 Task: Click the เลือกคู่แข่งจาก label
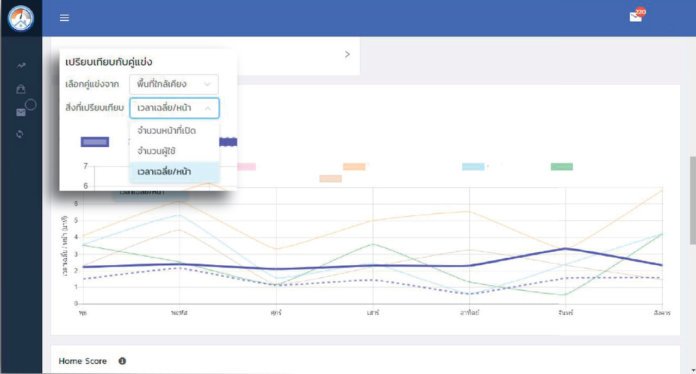coord(92,84)
